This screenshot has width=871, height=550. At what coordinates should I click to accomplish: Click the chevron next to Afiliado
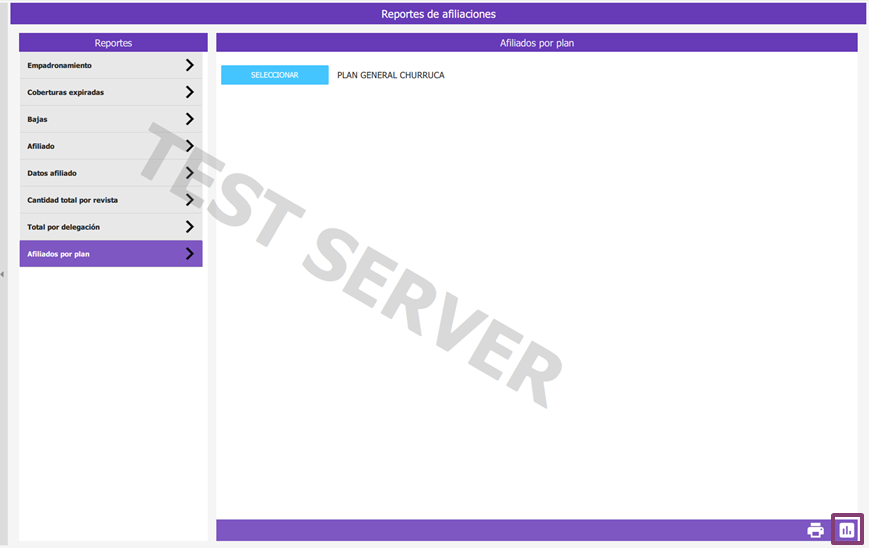tap(190, 146)
